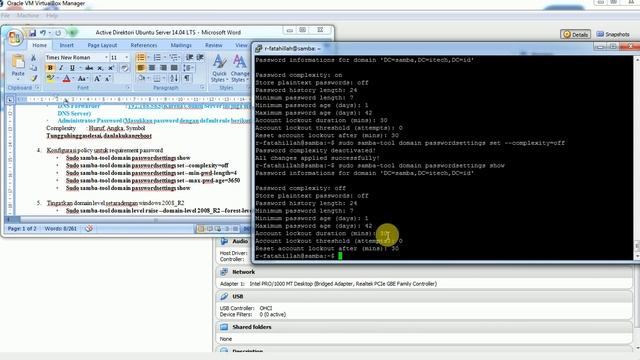
Task: Select the Format Painter brush
Action: pyautogui.click(x=33, y=78)
